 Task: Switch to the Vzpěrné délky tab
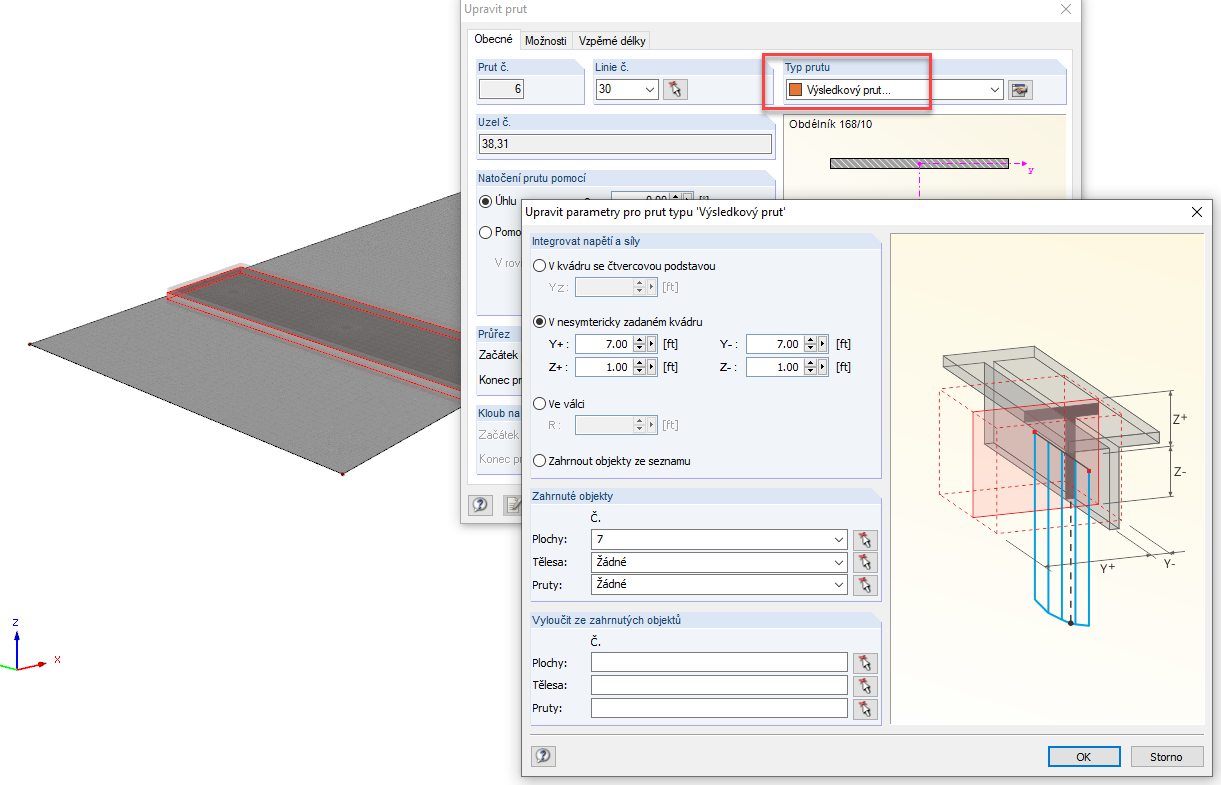pos(612,41)
